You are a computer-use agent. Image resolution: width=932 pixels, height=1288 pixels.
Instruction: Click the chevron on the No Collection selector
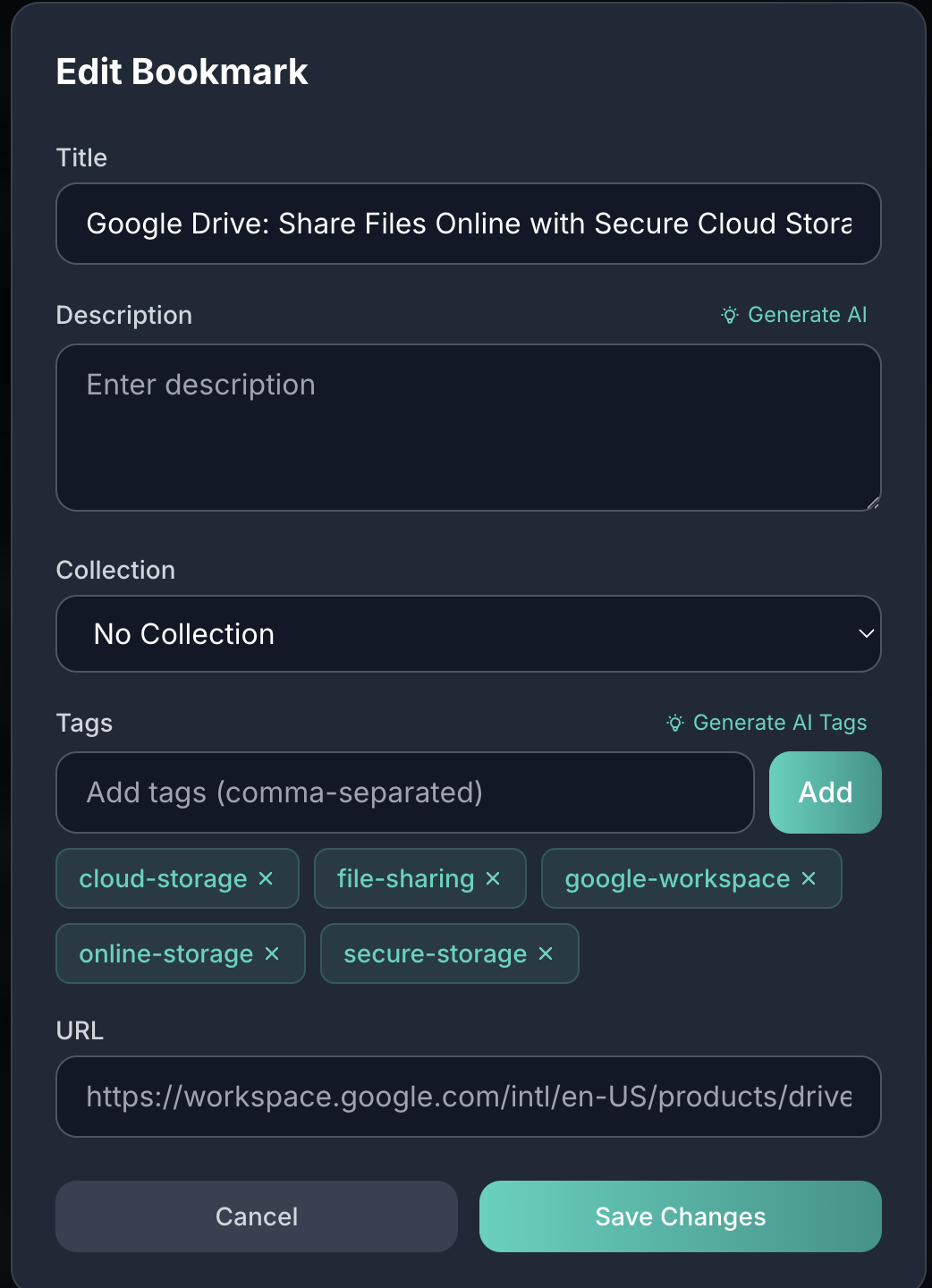click(x=865, y=633)
